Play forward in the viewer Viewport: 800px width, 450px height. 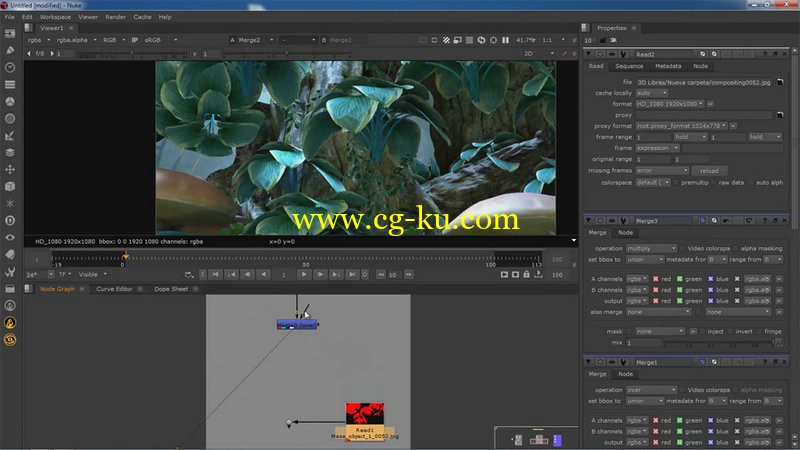coord(304,274)
